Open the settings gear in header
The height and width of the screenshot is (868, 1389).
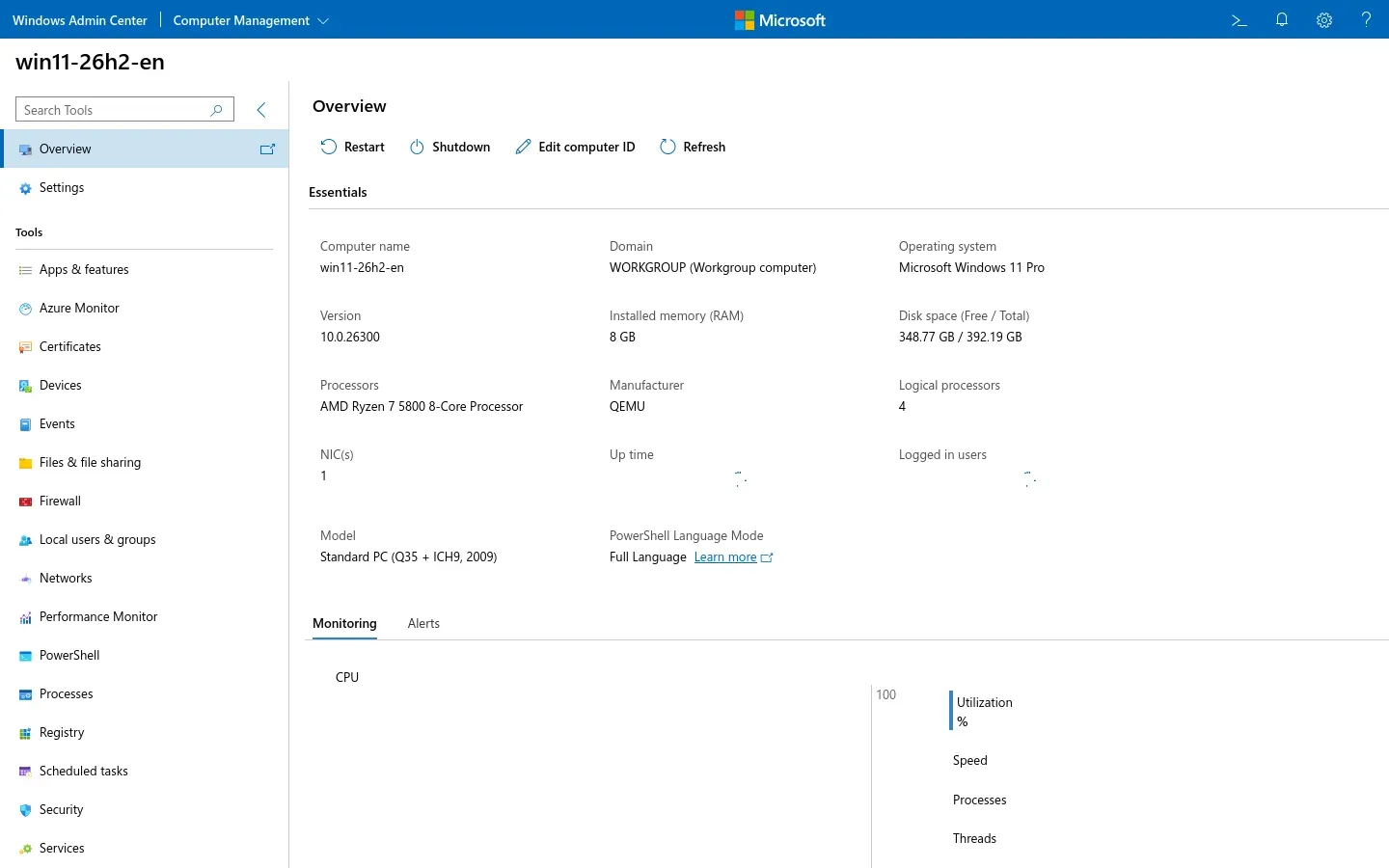pyautogui.click(x=1324, y=20)
